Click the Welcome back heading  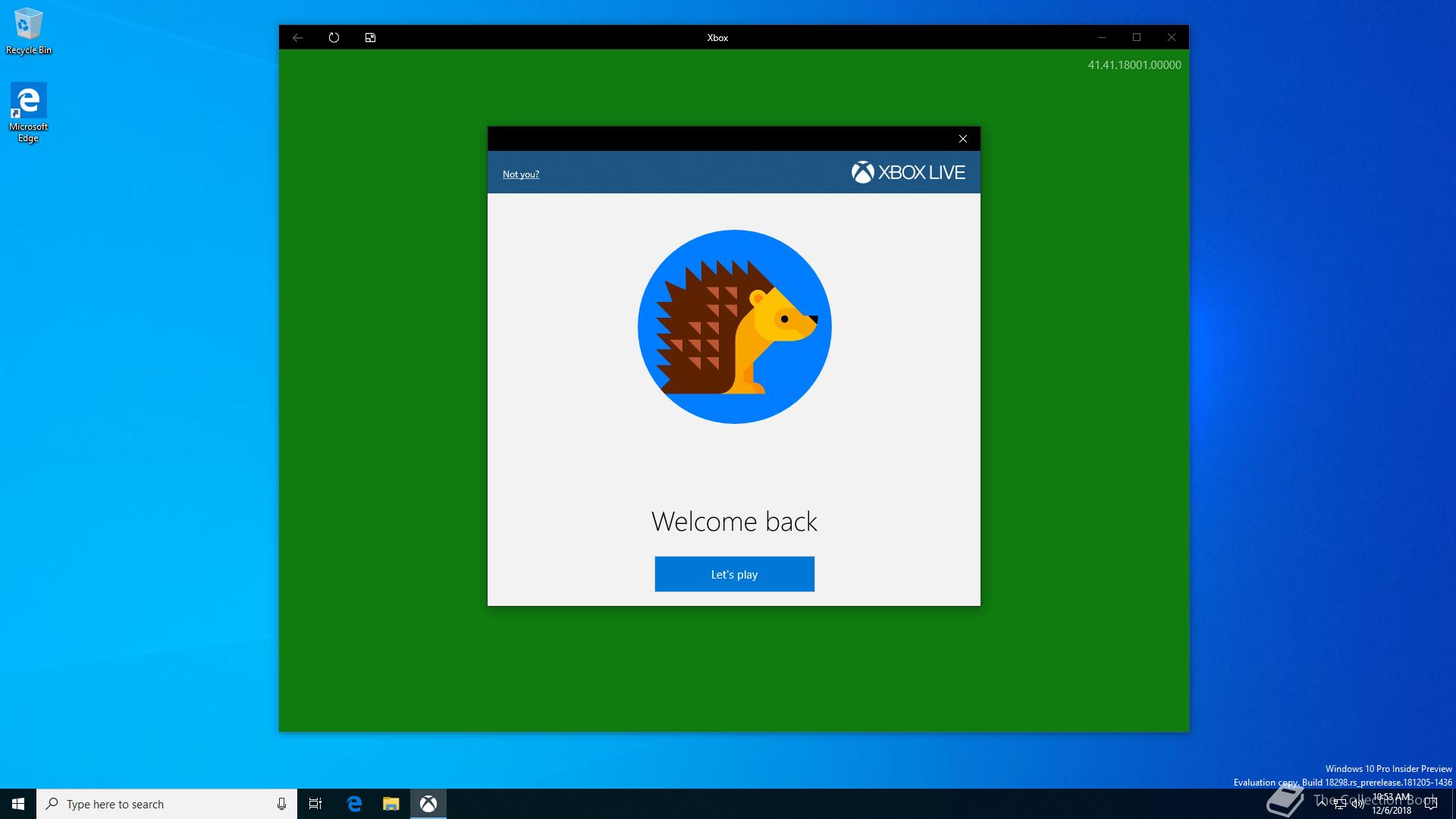734,522
